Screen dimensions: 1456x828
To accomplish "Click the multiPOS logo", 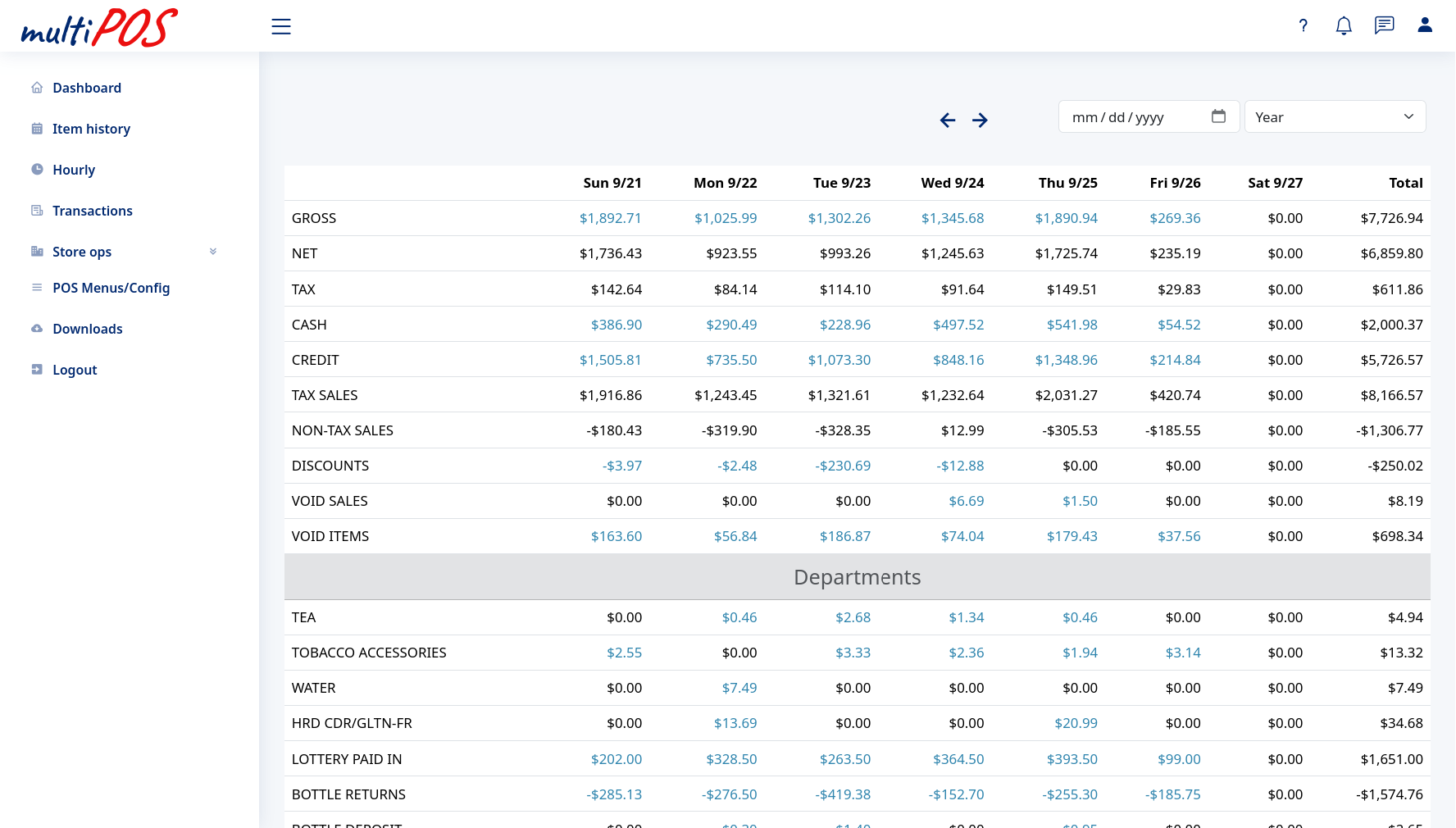I will click(x=99, y=27).
